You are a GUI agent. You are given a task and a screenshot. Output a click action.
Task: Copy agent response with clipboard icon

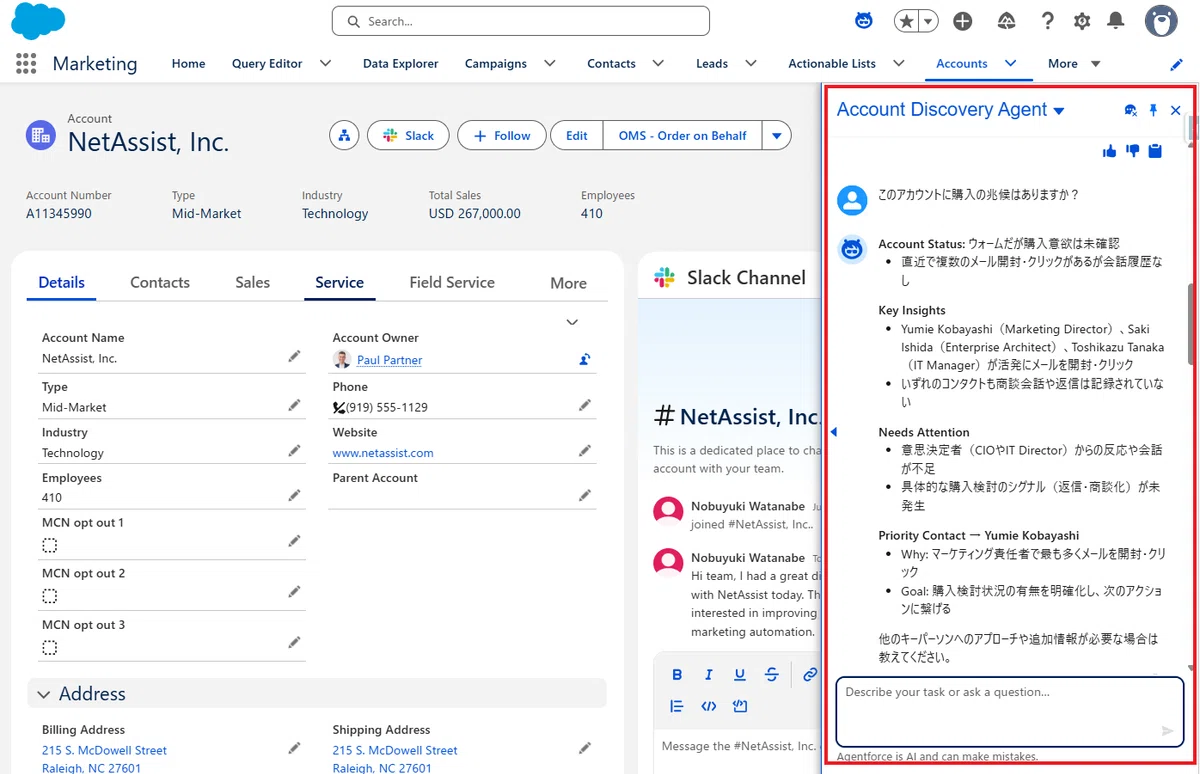[1155, 151]
